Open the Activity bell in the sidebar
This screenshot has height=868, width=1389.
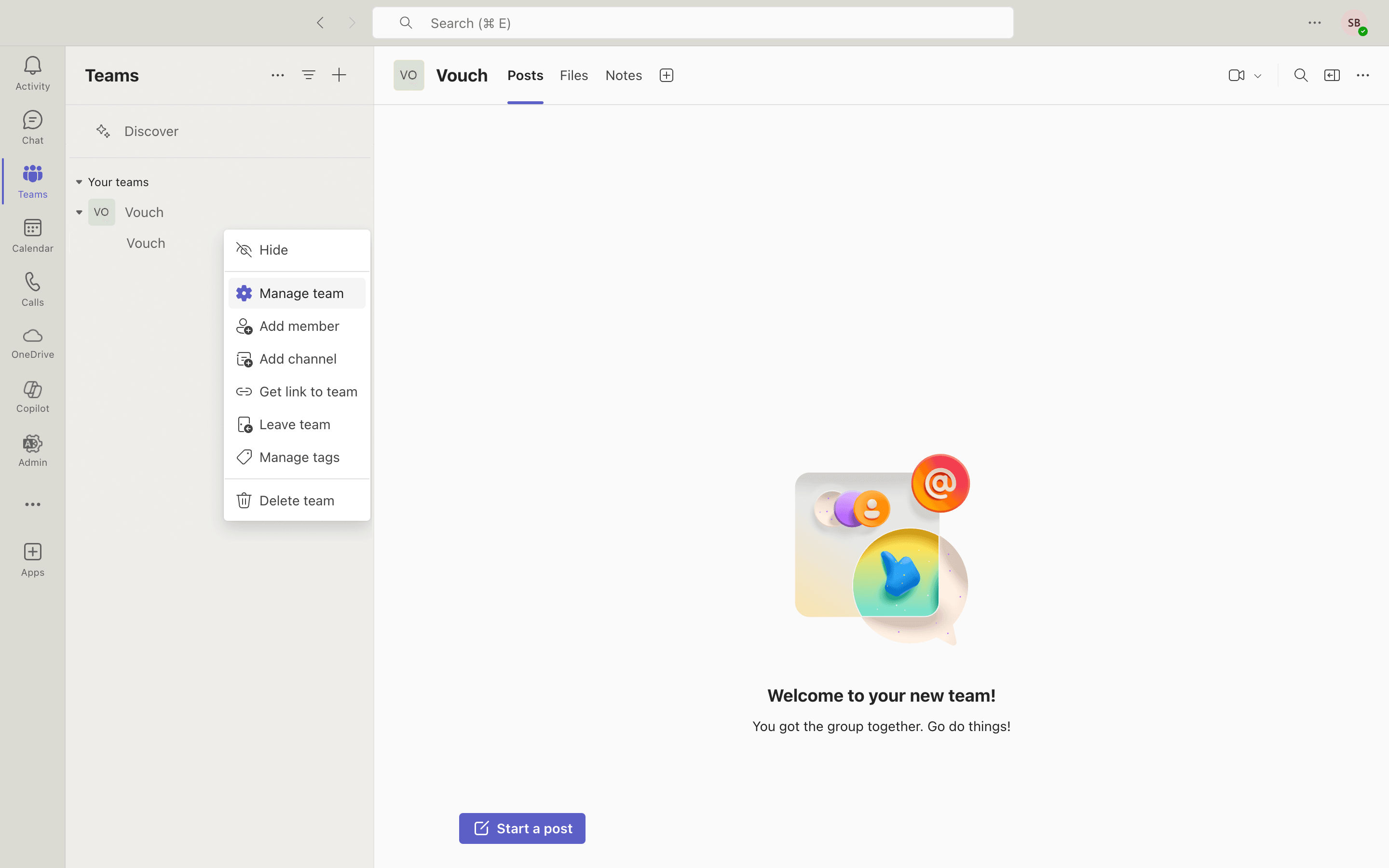[33, 73]
